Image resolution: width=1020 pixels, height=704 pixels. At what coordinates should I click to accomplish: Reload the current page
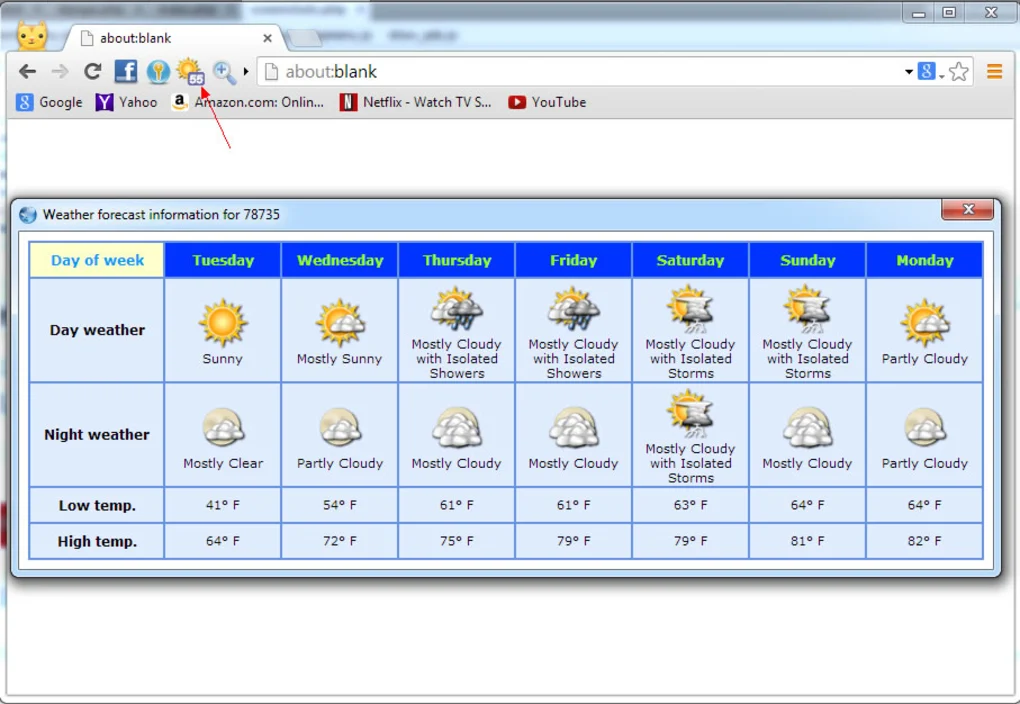(x=92, y=71)
